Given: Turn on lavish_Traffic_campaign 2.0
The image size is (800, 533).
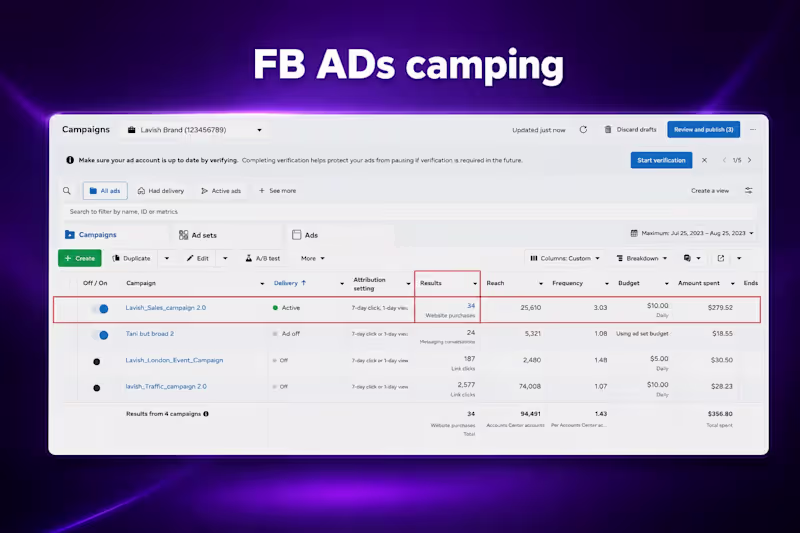Looking at the screenshot, I should coord(96,388).
